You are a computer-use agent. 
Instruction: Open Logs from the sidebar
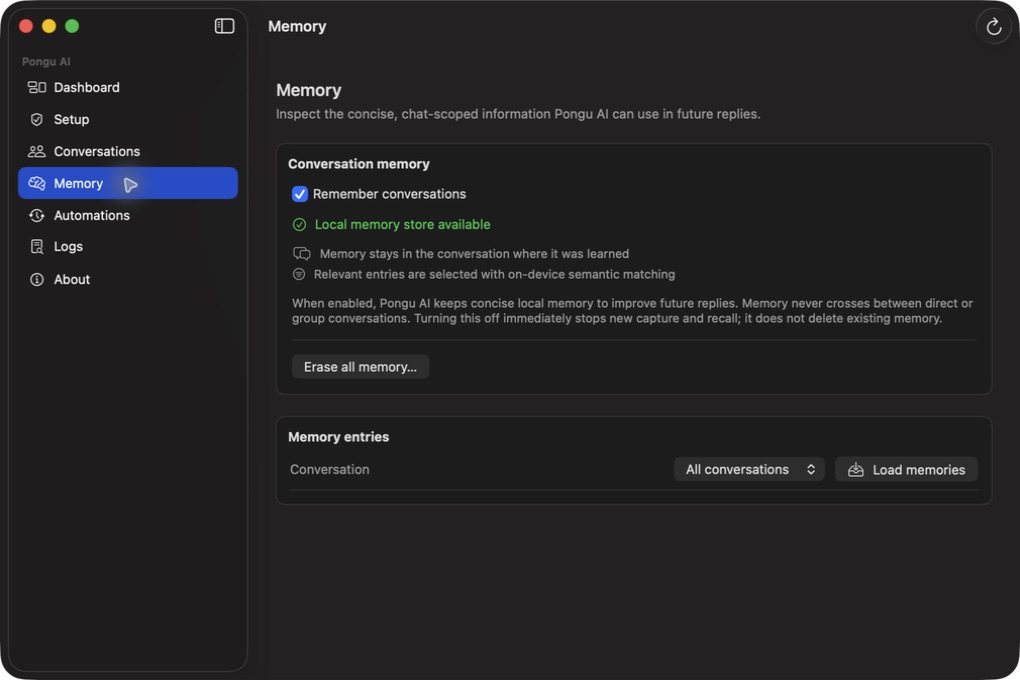tap(128, 247)
